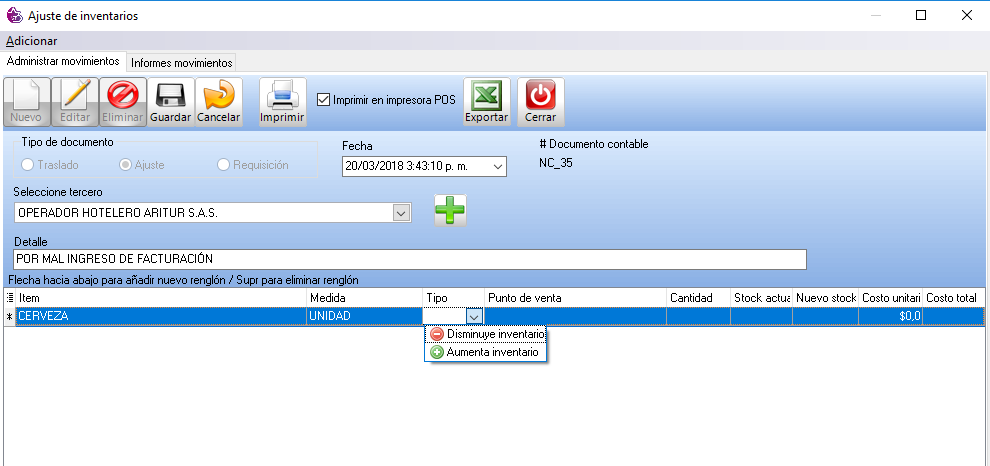This screenshot has height=466, width=990.
Task: Select the Requisición radio button
Action: pyautogui.click(x=223, y=165)
